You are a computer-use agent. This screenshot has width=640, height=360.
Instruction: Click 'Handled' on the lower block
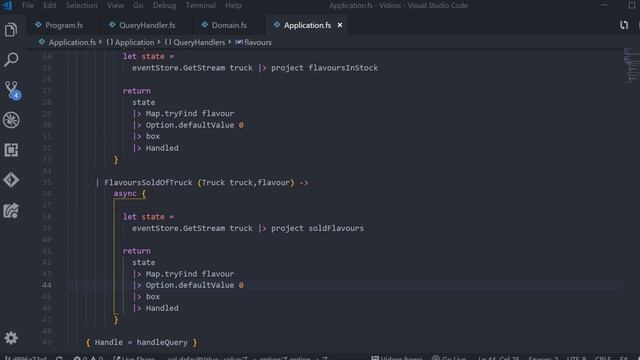pos(162,308)
